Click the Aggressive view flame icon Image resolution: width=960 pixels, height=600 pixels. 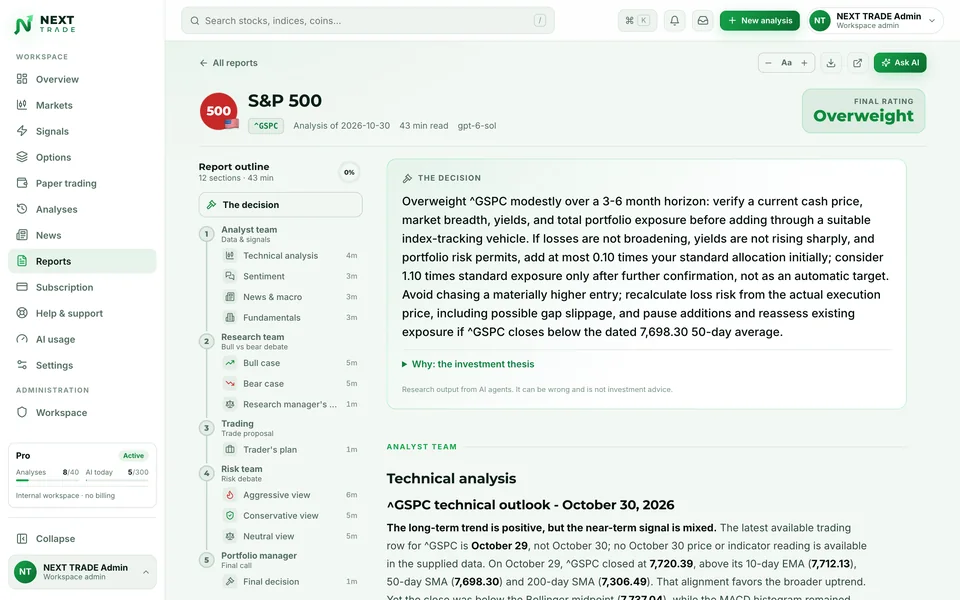click(x=230, y=495)
